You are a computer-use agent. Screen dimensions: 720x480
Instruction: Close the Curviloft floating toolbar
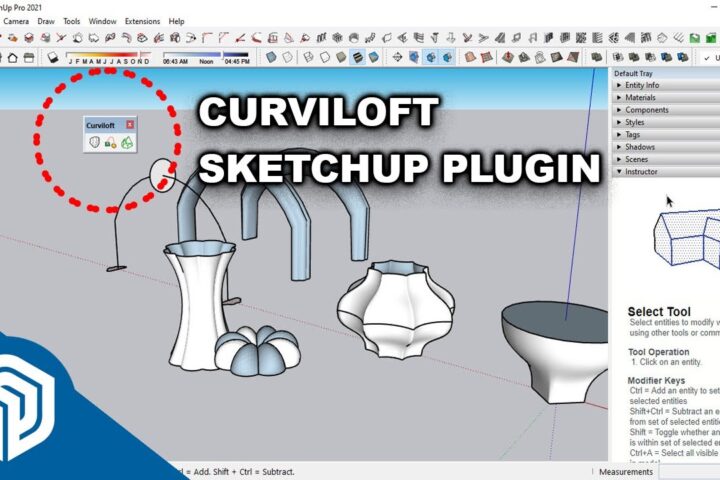[x=130, y=124]
